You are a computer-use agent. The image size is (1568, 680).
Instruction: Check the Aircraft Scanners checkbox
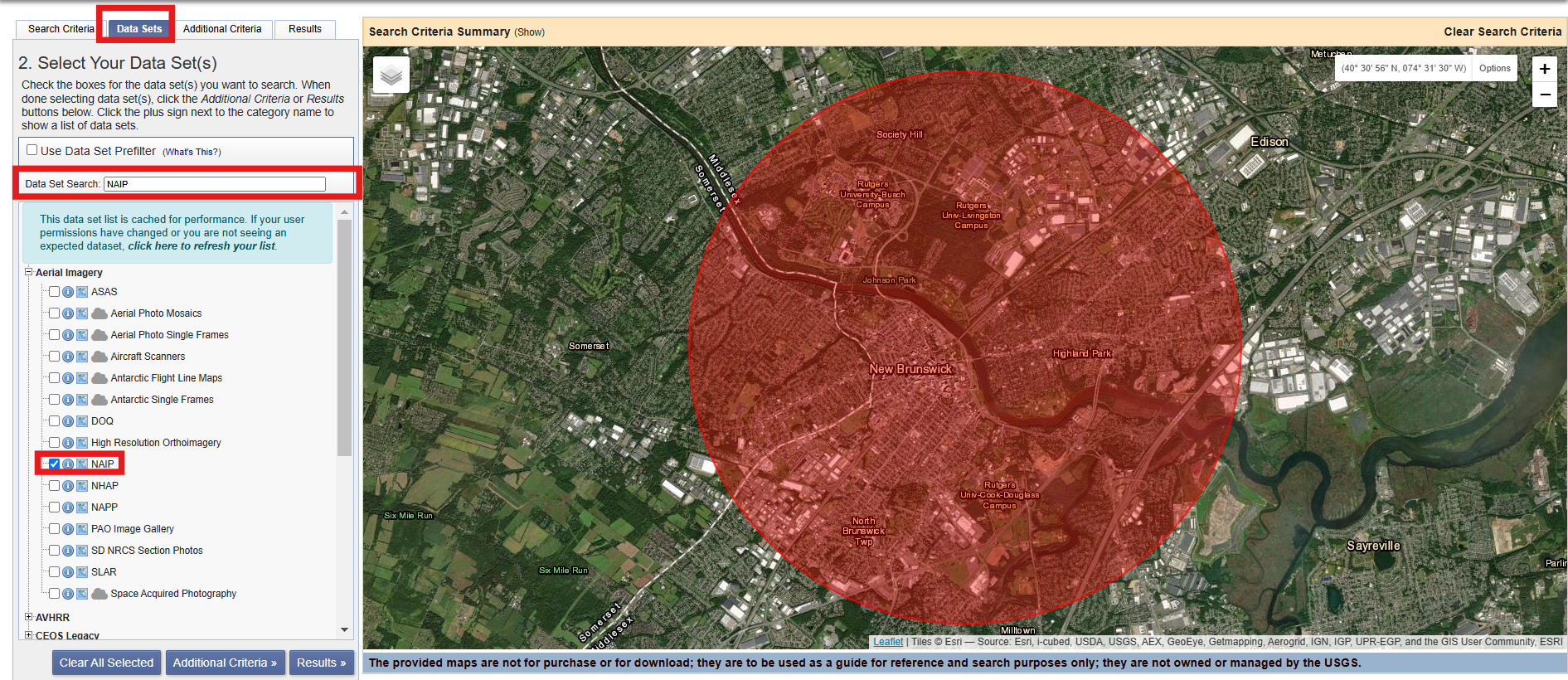(54, 357)
